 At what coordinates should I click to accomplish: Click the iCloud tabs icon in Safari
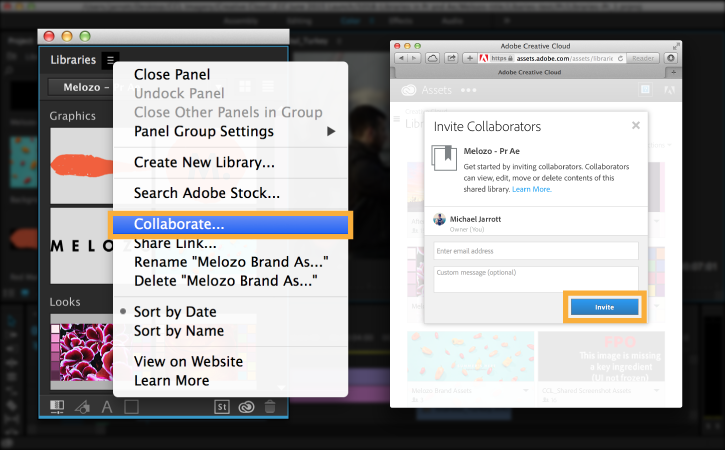[x=432, y=58]
